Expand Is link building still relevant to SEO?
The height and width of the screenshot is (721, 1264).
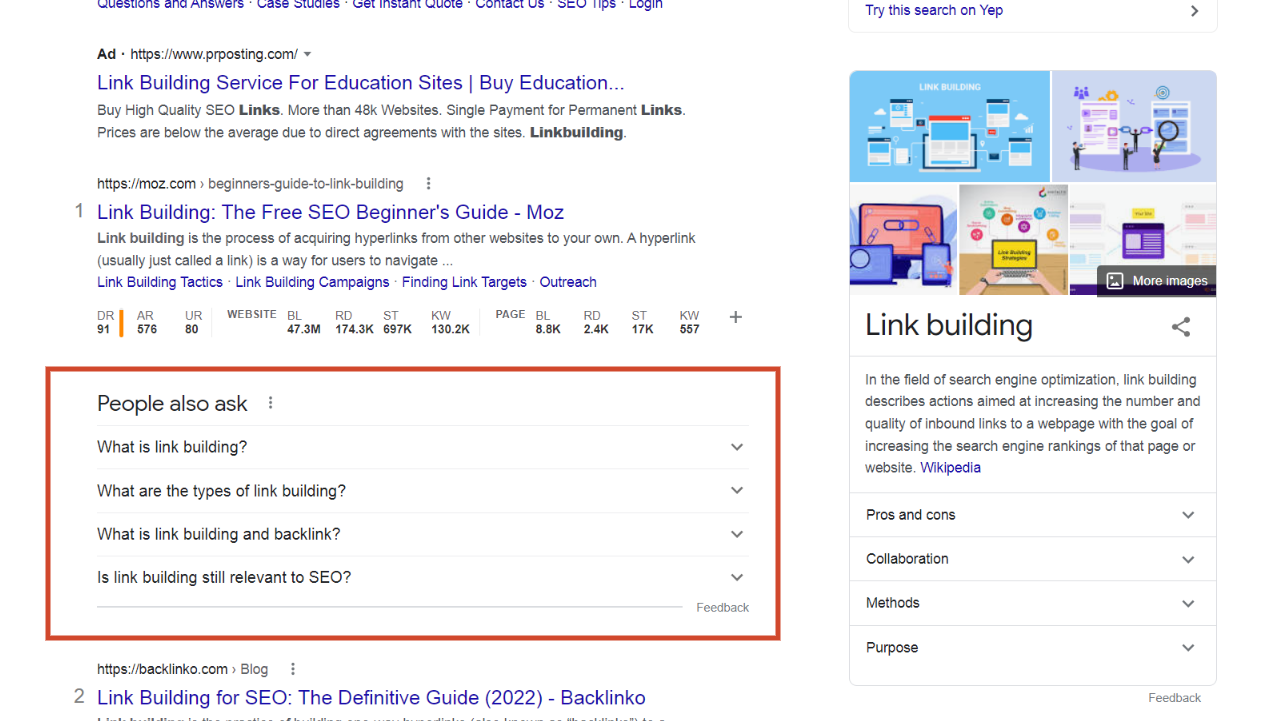click(737, 577)
